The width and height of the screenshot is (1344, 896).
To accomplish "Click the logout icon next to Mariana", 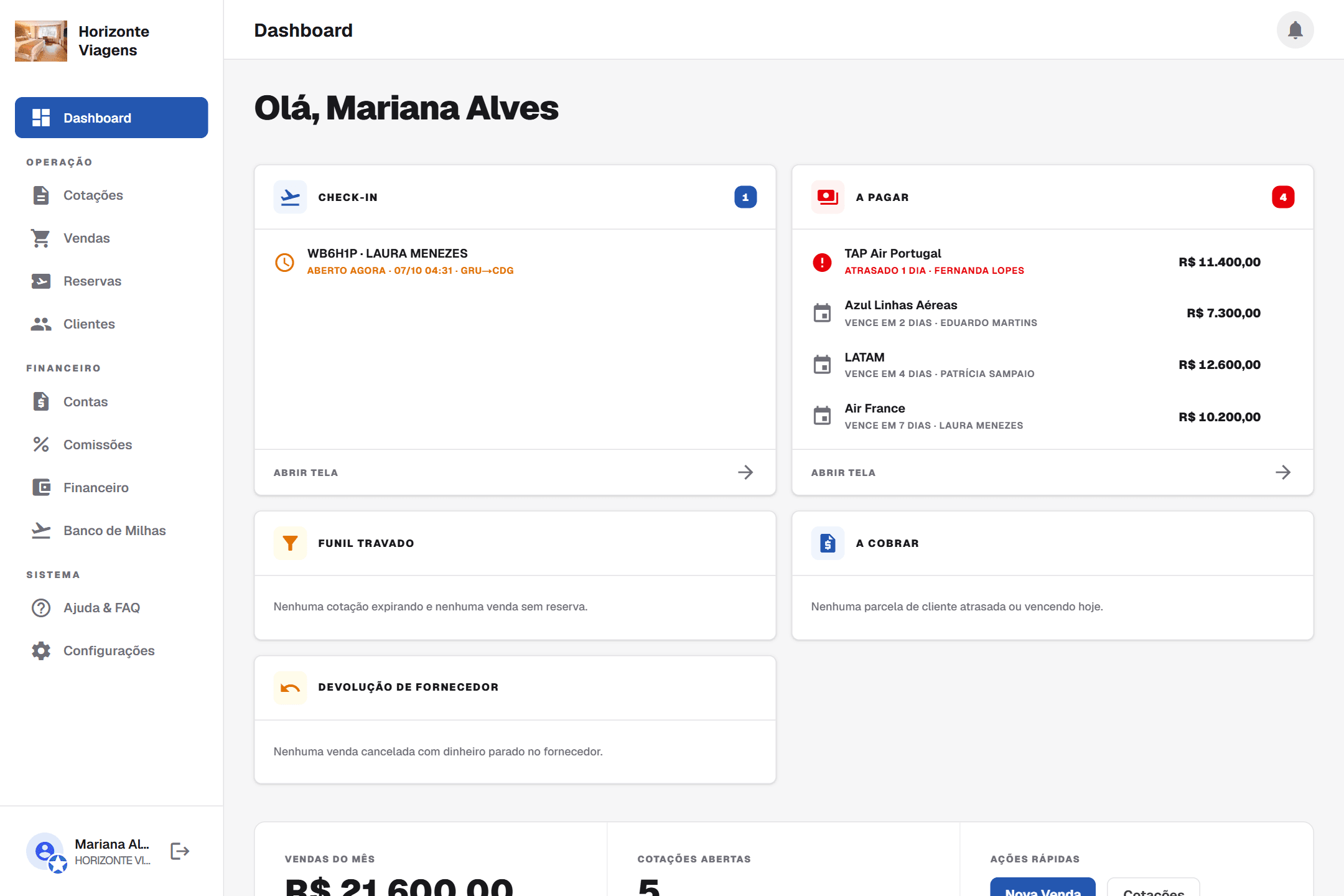I will click(180, 851).
